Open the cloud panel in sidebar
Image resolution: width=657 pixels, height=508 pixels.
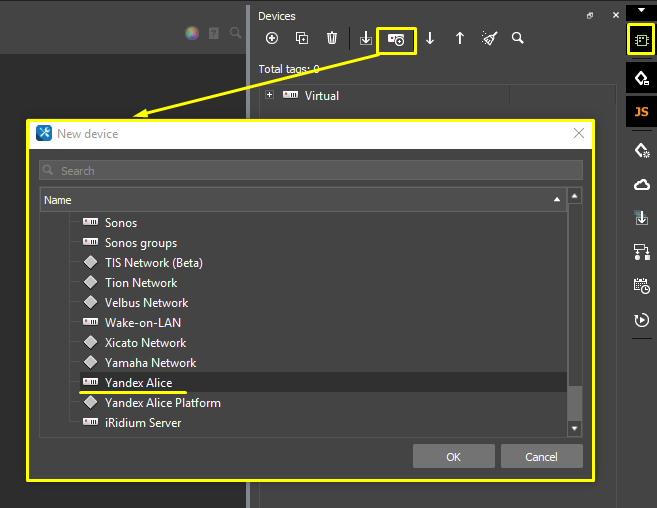(641, 185)
